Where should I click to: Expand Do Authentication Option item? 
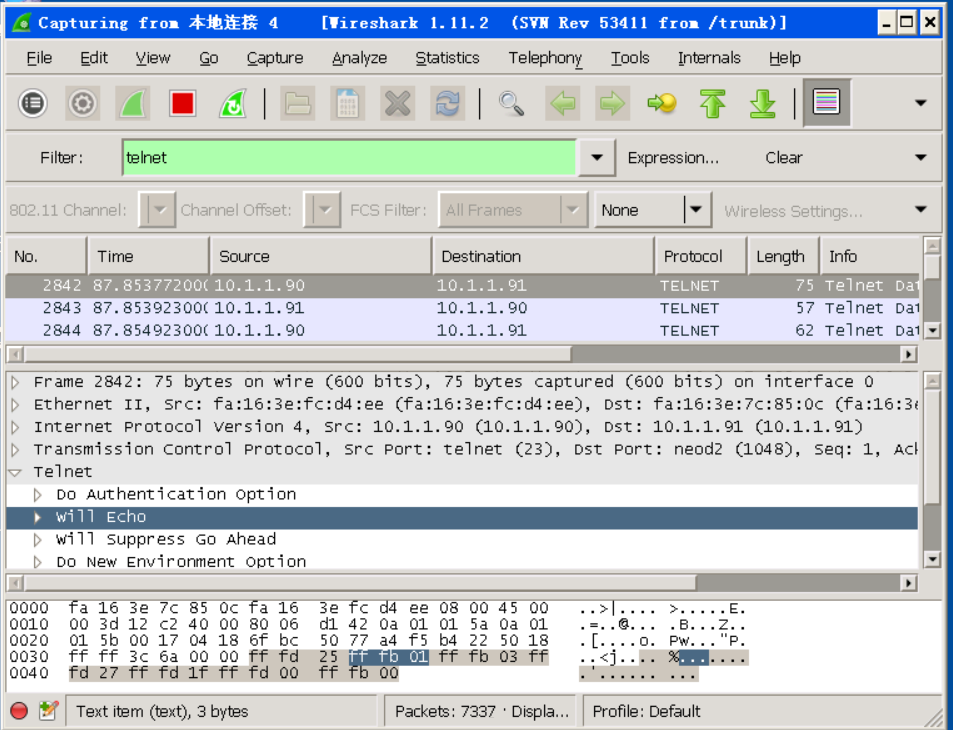point(38,495)
